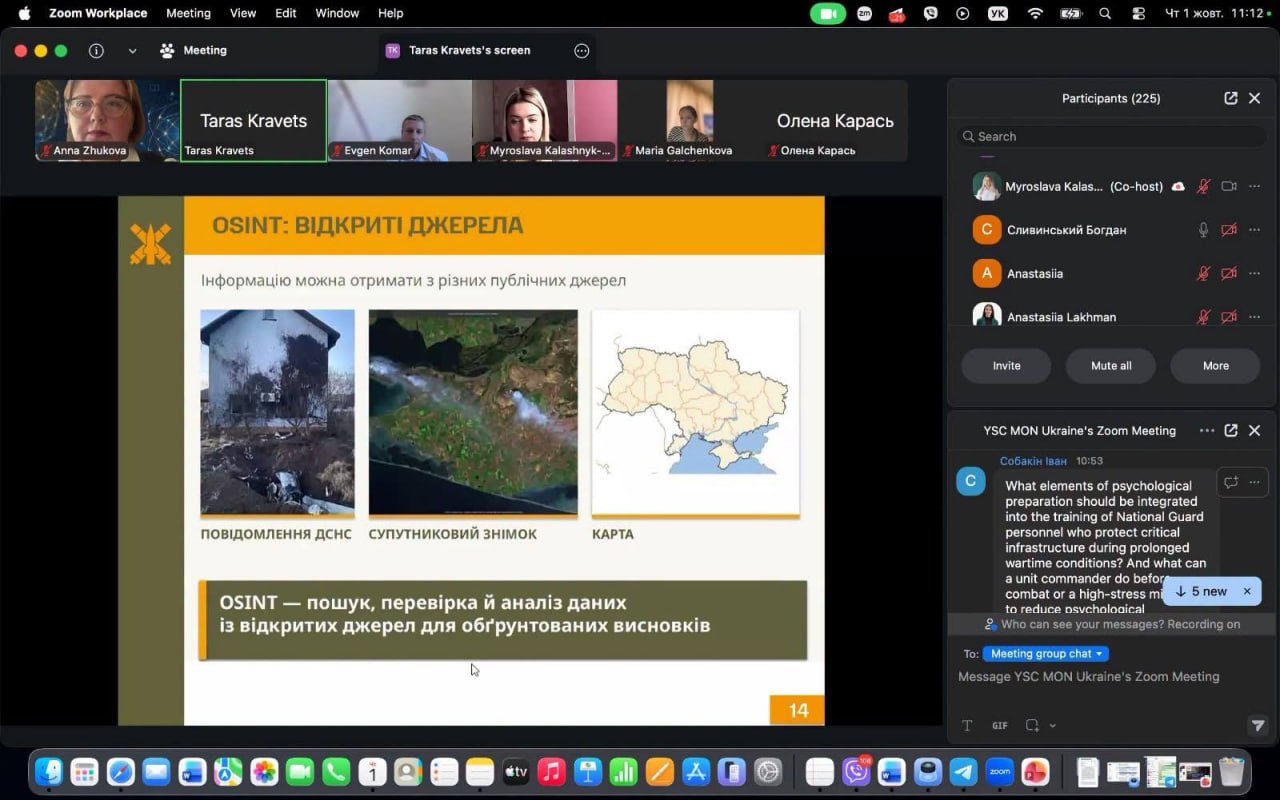Open the Meeting menu in the menu bar

[x=188, y=13]
